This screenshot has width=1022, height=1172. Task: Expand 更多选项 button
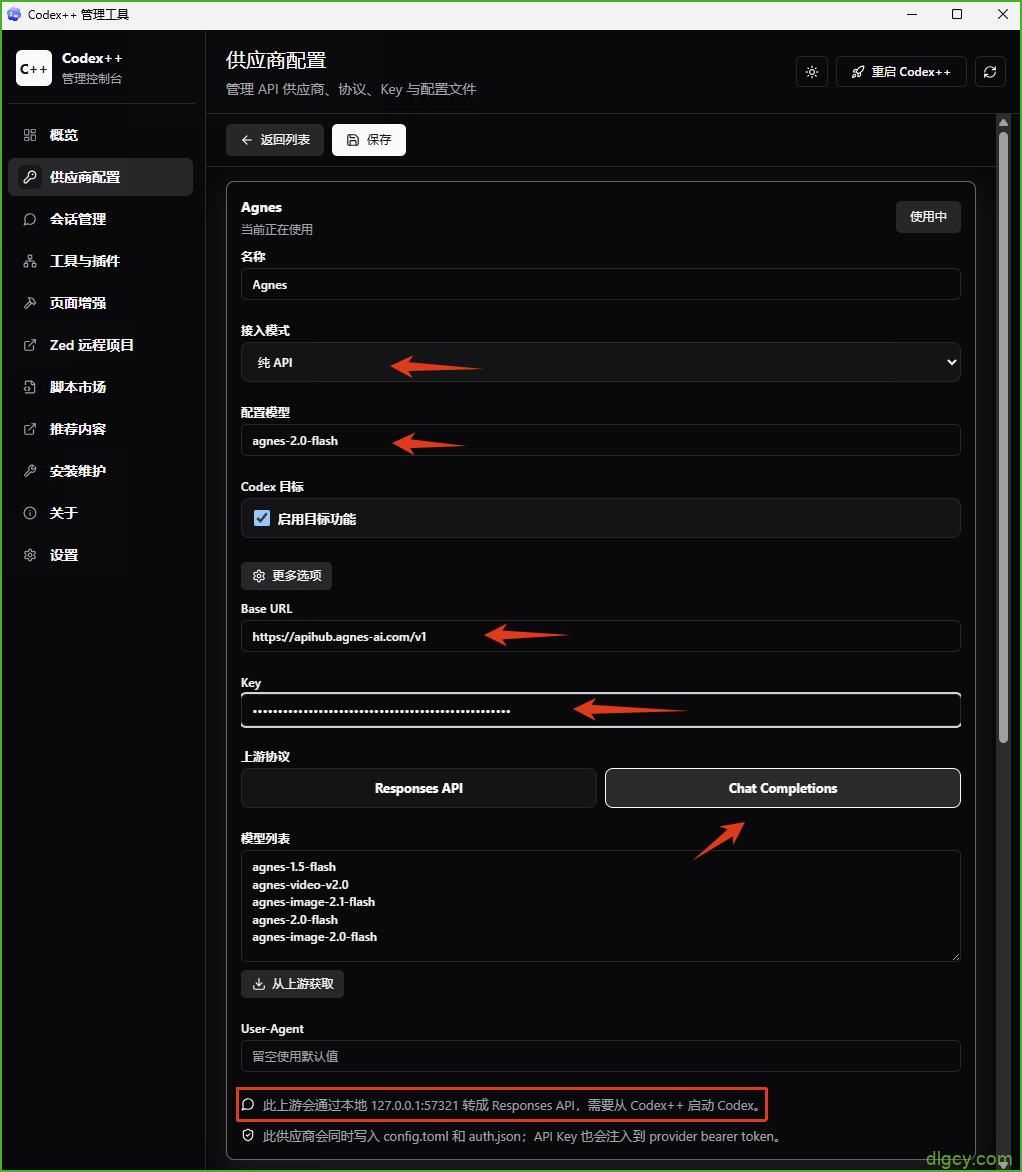[286, 576]
